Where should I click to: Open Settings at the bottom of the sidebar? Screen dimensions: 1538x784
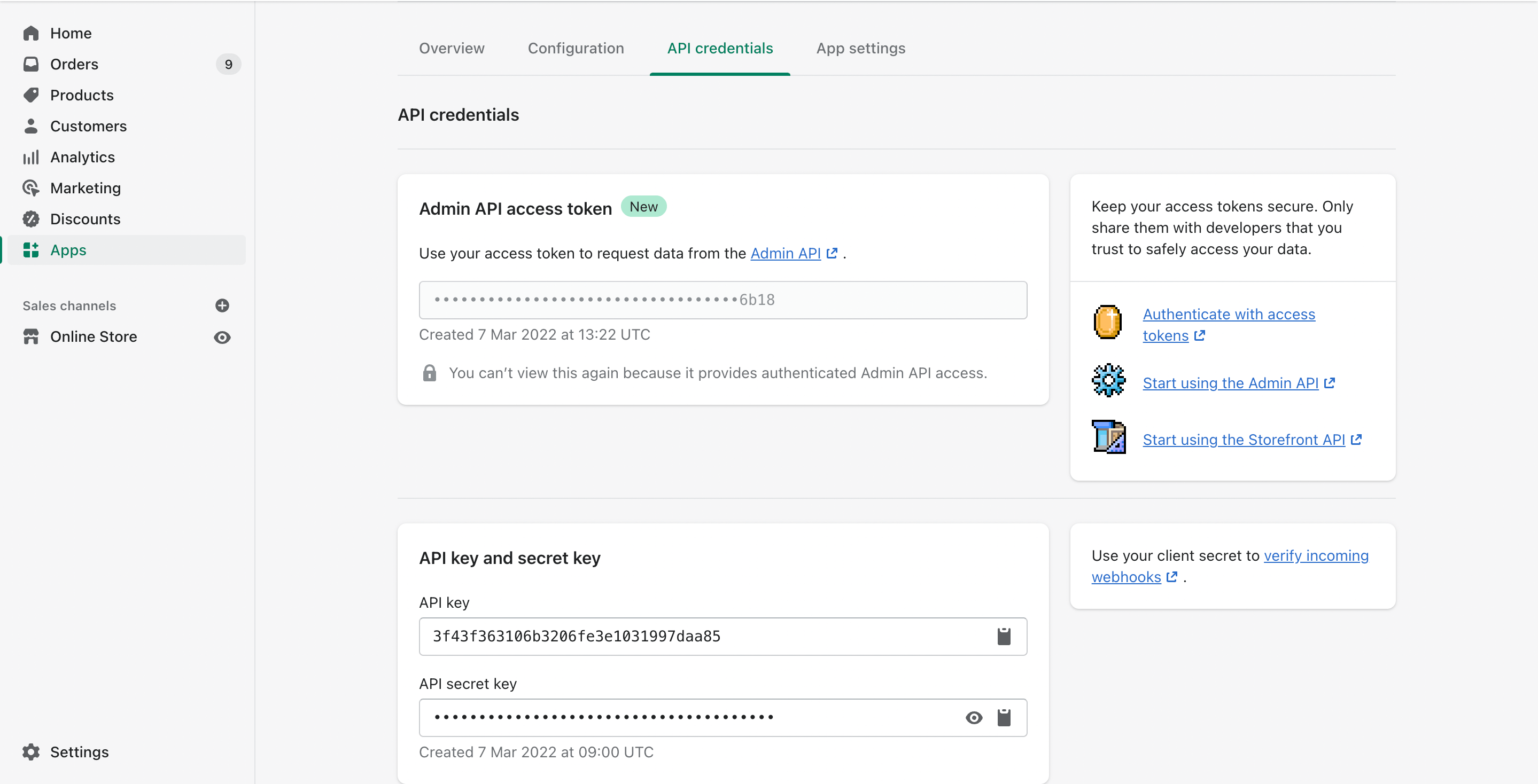pos(79,752)
